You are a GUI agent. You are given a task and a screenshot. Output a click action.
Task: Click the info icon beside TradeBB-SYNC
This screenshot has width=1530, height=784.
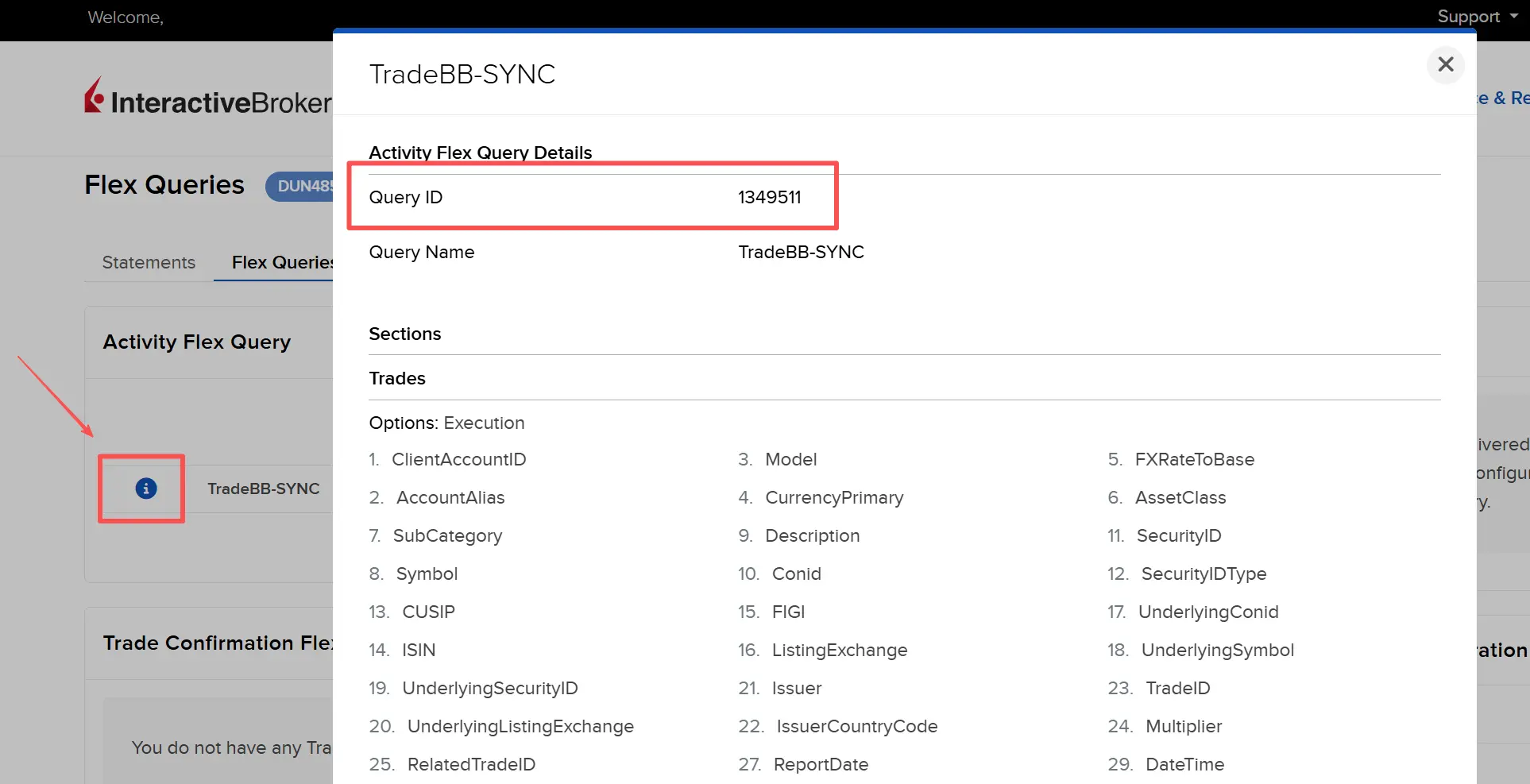[x=145, y=489]
